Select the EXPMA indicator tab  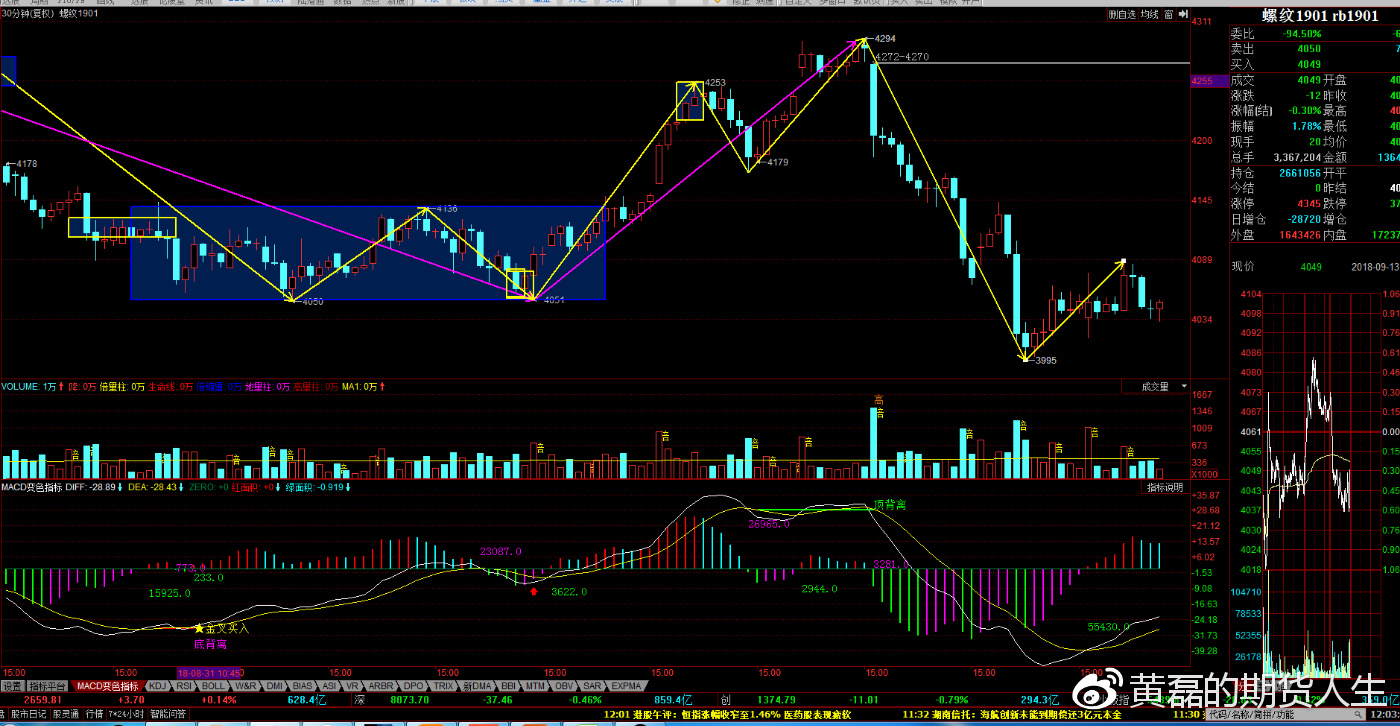[x=627, y=686]
